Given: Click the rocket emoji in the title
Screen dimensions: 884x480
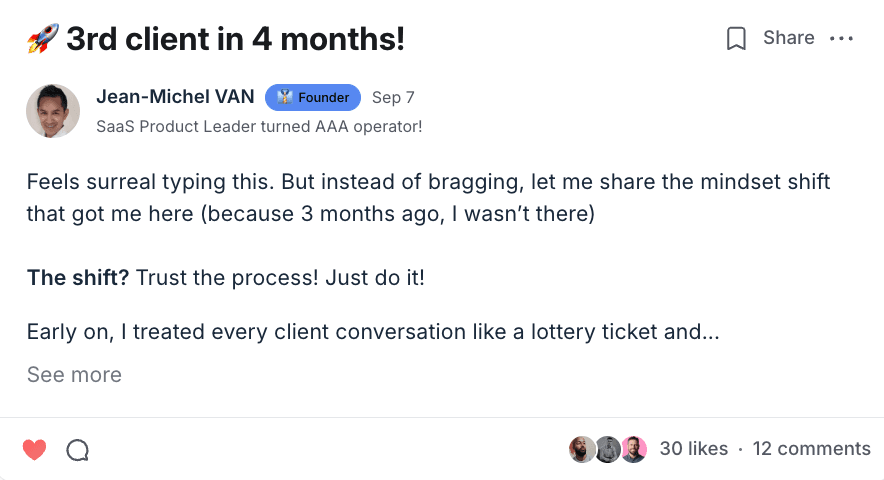Looking at the screenshot, I should 42,40.
